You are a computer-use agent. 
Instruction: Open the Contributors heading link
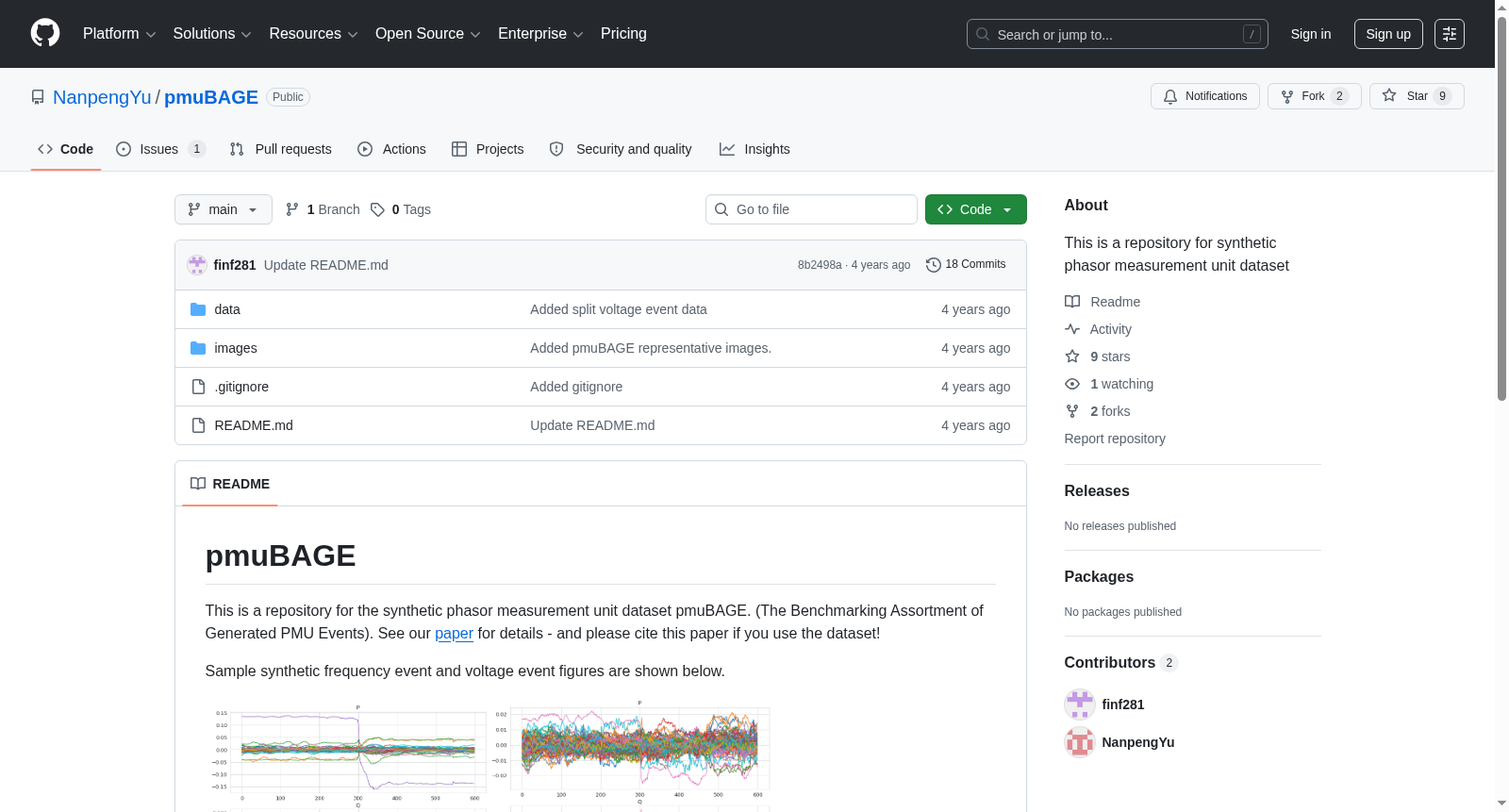(x=1121, y=663)
